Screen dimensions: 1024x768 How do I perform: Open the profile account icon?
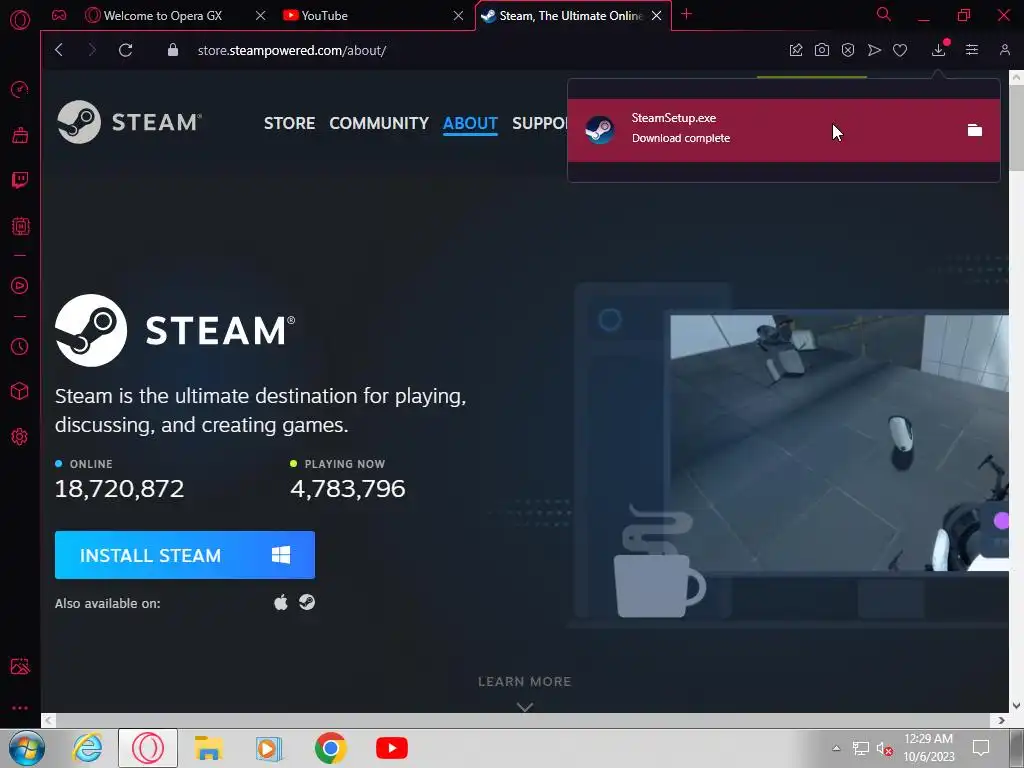[1004, 50]
